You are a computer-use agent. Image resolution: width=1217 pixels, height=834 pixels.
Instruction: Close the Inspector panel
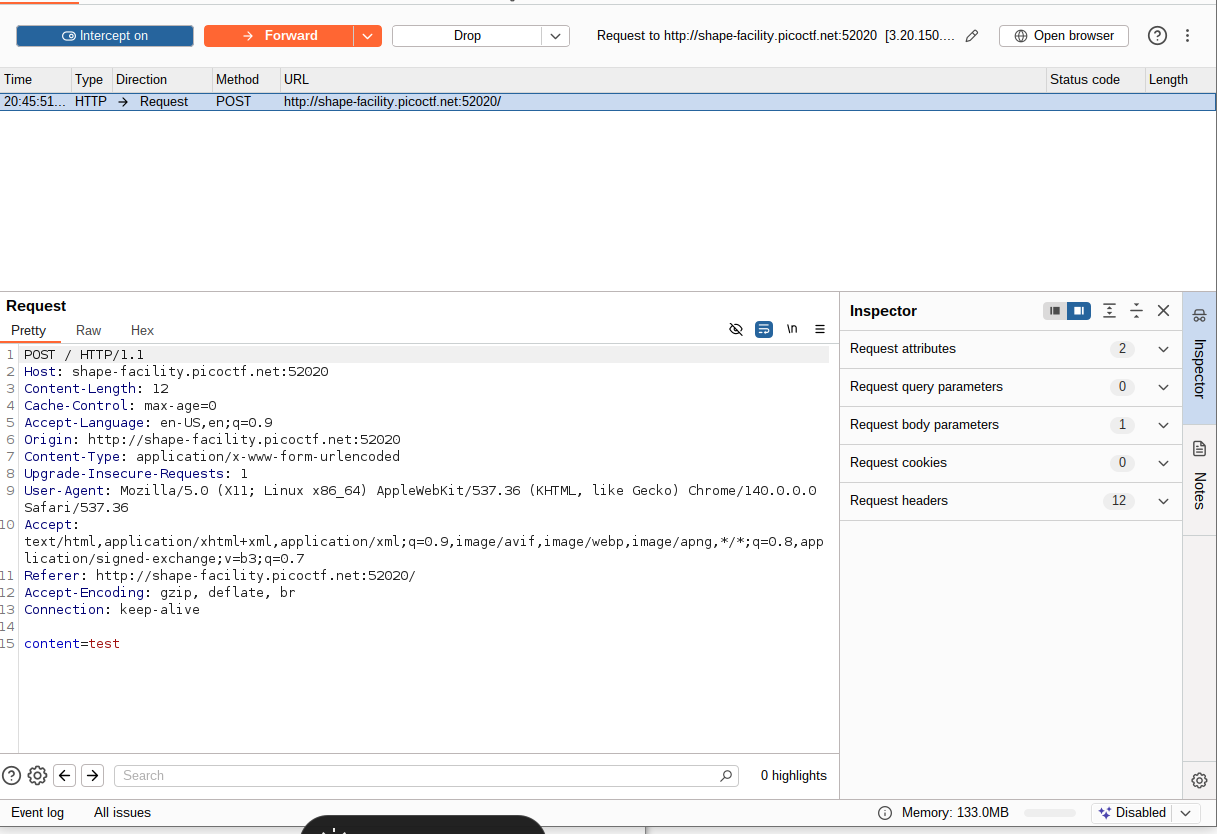click(1163, 311)
